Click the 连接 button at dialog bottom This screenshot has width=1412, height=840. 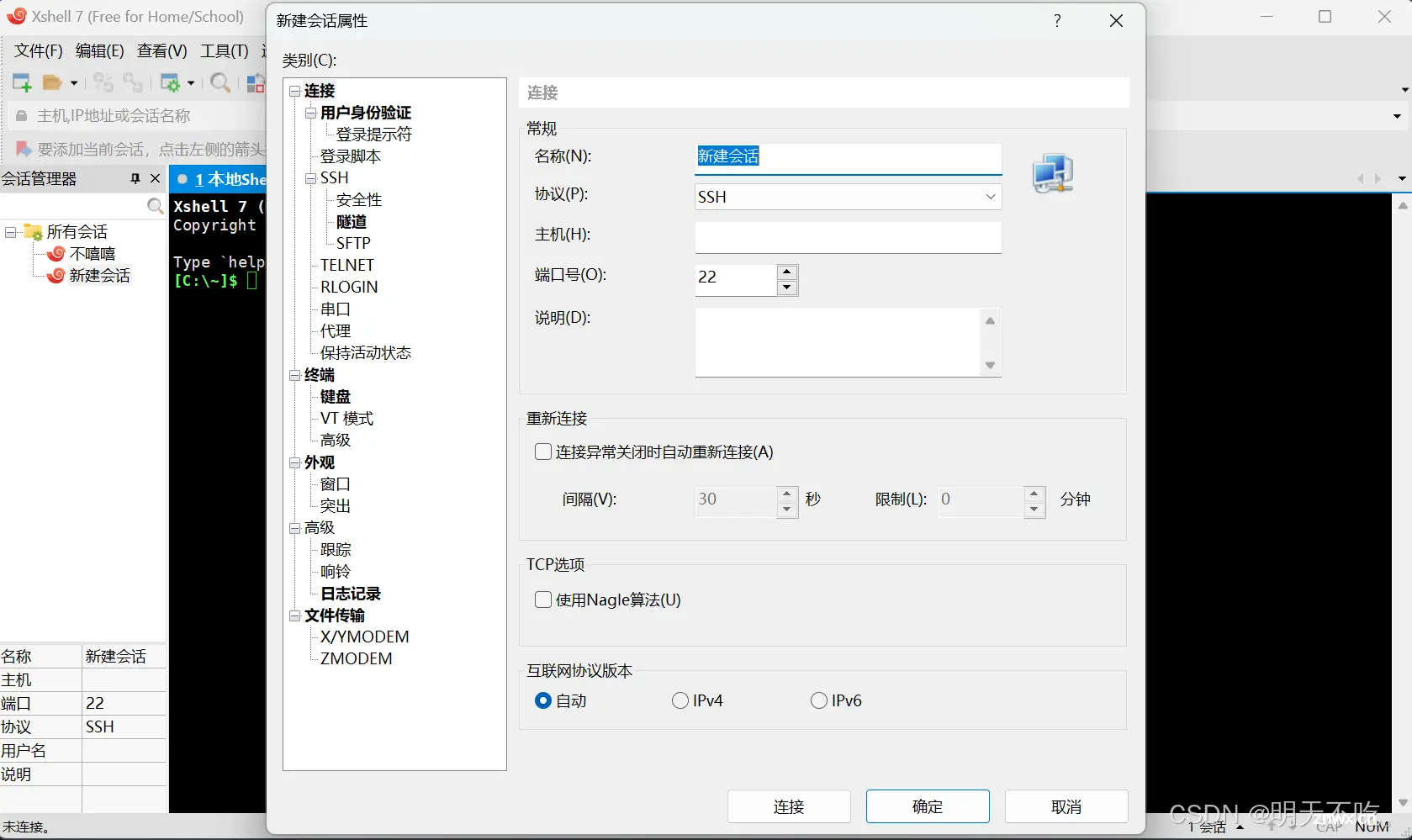pos(789,806)
